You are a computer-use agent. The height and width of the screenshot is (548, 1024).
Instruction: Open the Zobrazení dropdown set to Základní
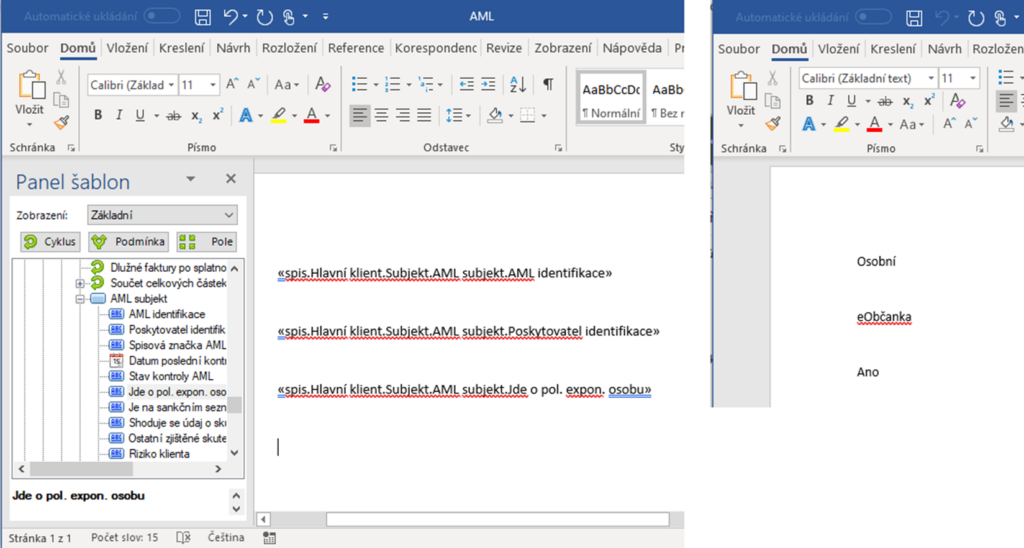tap(161, 215)
